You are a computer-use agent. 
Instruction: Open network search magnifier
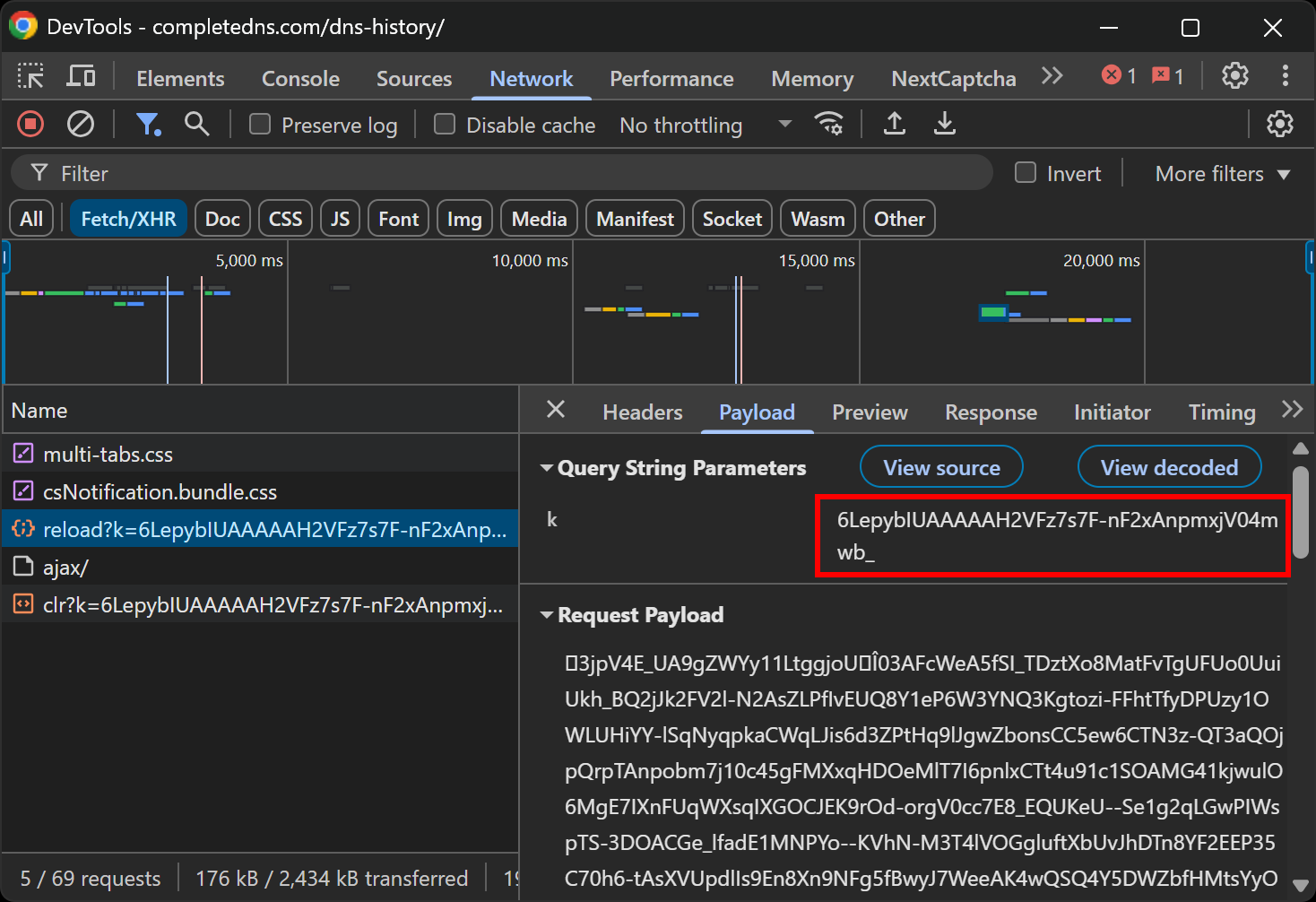click(x=196, y=124)
